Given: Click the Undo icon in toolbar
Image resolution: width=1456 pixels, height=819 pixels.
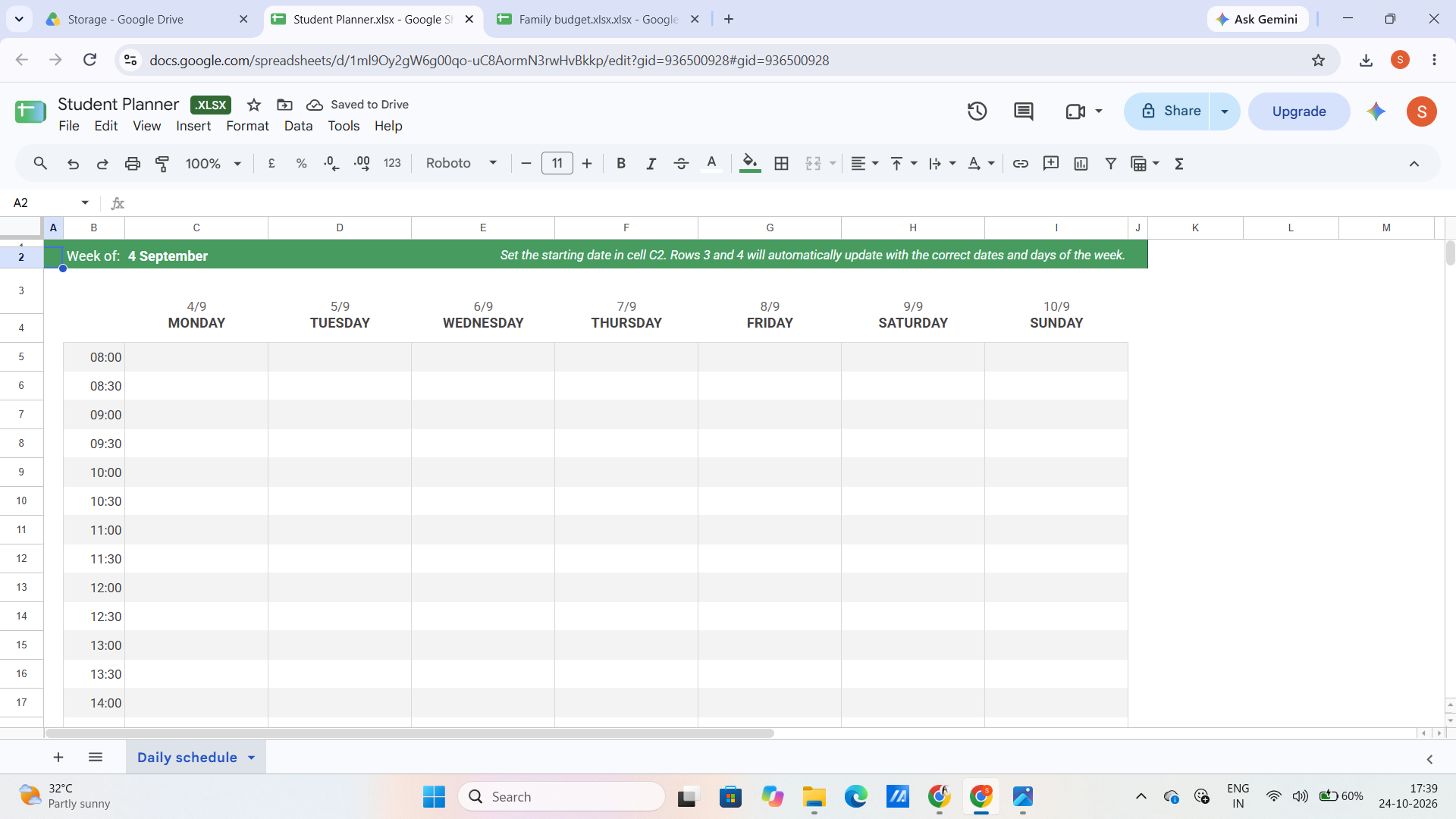Looking at the screenshot, I should (73, 164).
